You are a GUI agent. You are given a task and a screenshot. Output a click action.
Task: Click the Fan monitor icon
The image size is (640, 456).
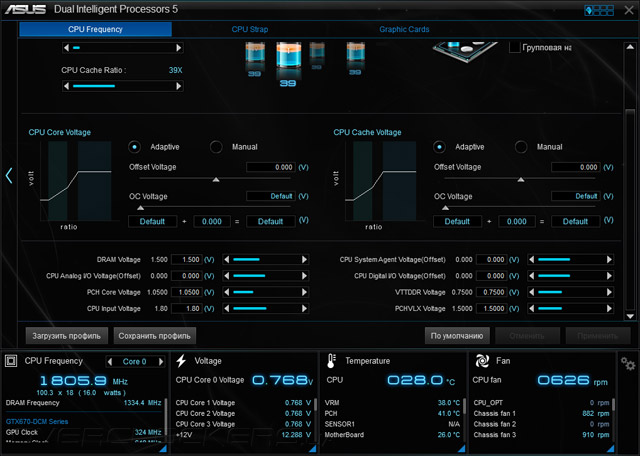click(482, 361)
